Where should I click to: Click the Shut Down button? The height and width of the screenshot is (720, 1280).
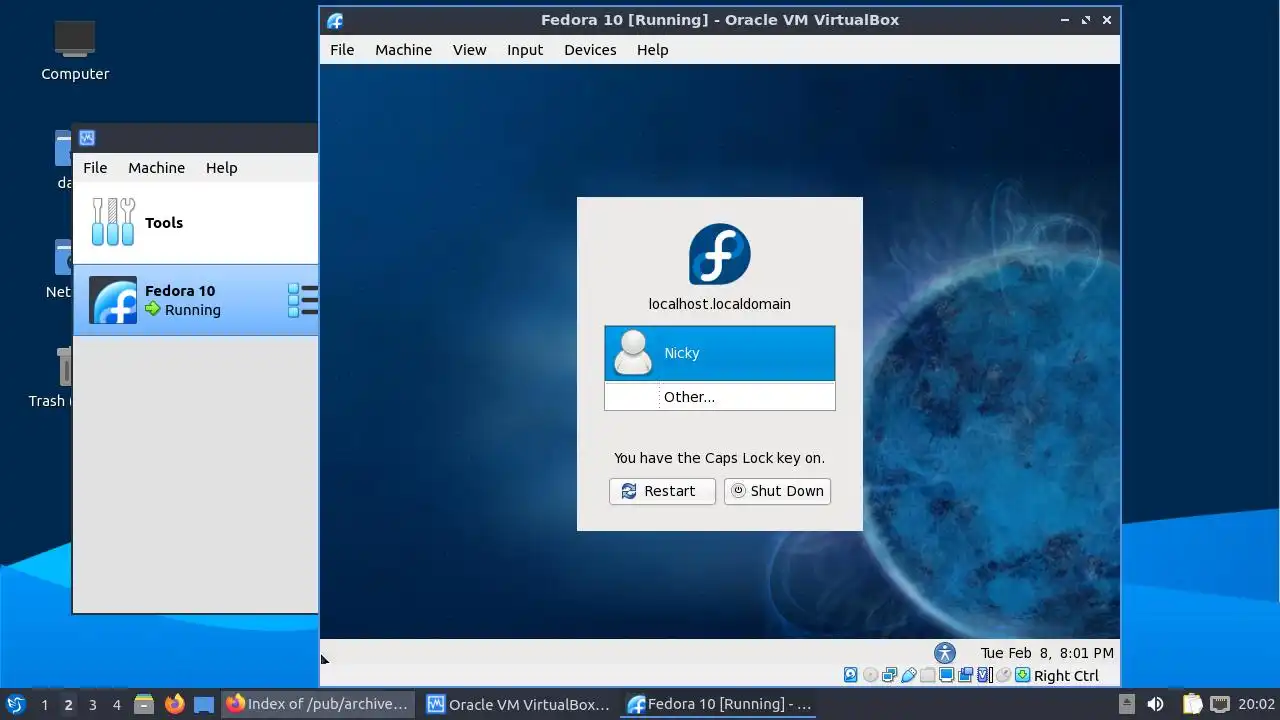pyautogui.click(x=777, y=491)
